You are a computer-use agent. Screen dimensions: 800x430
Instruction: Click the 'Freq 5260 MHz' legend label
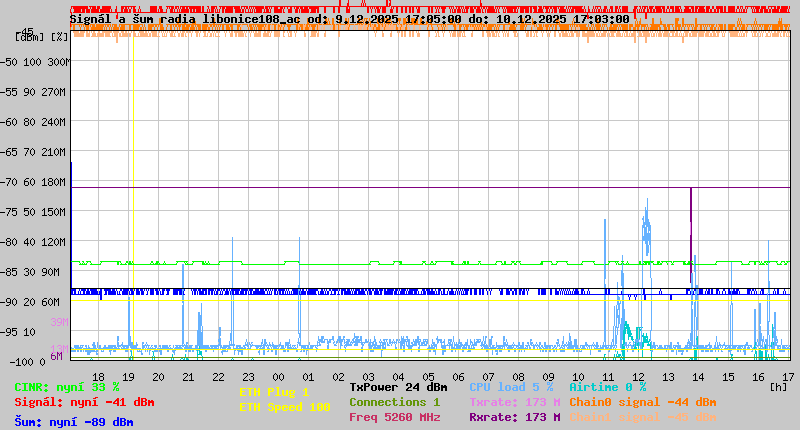pyautogui.click(x=394, y=417)
